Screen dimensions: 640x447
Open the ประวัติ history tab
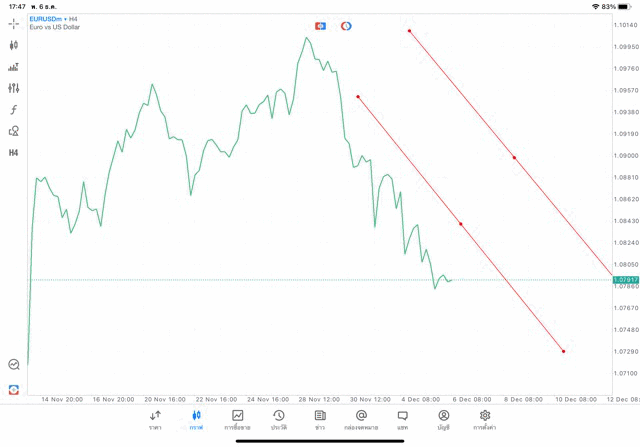pos(279,420)
